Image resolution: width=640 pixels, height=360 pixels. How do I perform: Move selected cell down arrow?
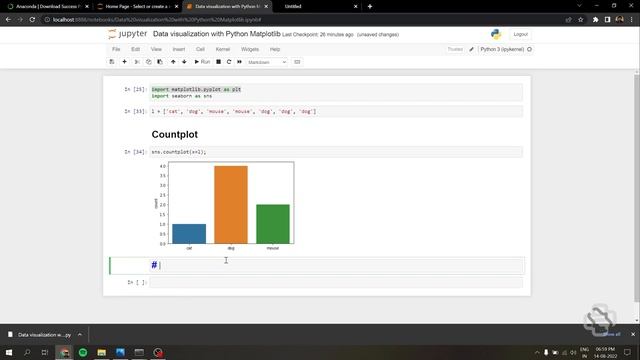184,62
